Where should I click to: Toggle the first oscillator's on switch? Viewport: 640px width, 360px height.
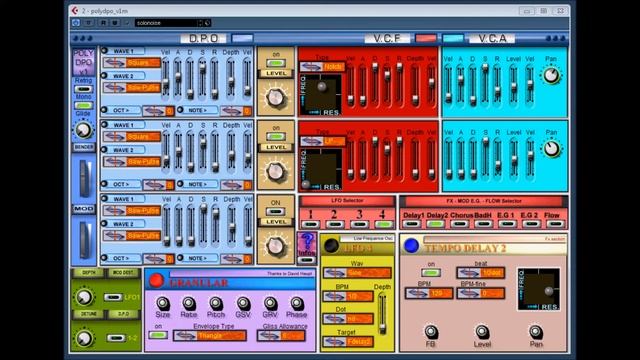[x=276, y=63]
